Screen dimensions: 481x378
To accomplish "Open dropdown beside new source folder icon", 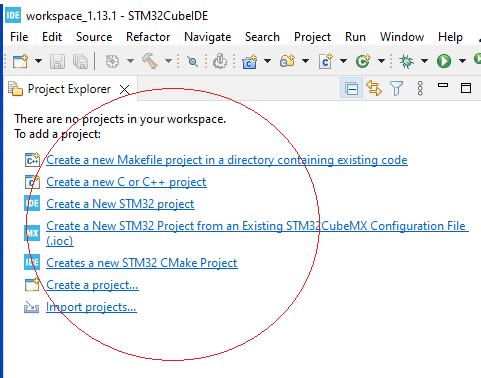I will click(x=305, y=61).
